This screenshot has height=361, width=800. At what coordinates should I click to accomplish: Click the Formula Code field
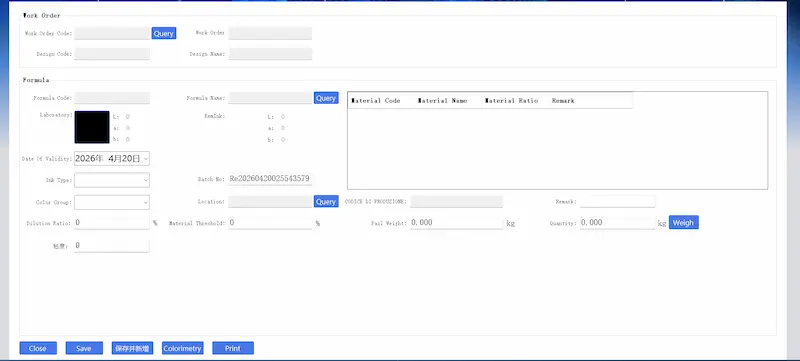112,98
